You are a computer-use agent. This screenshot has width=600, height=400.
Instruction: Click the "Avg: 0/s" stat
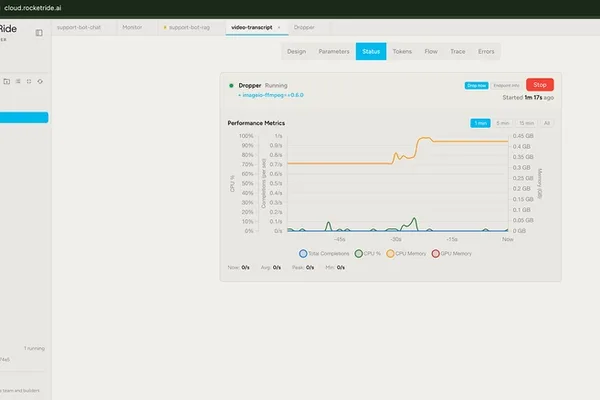(271, 268)
